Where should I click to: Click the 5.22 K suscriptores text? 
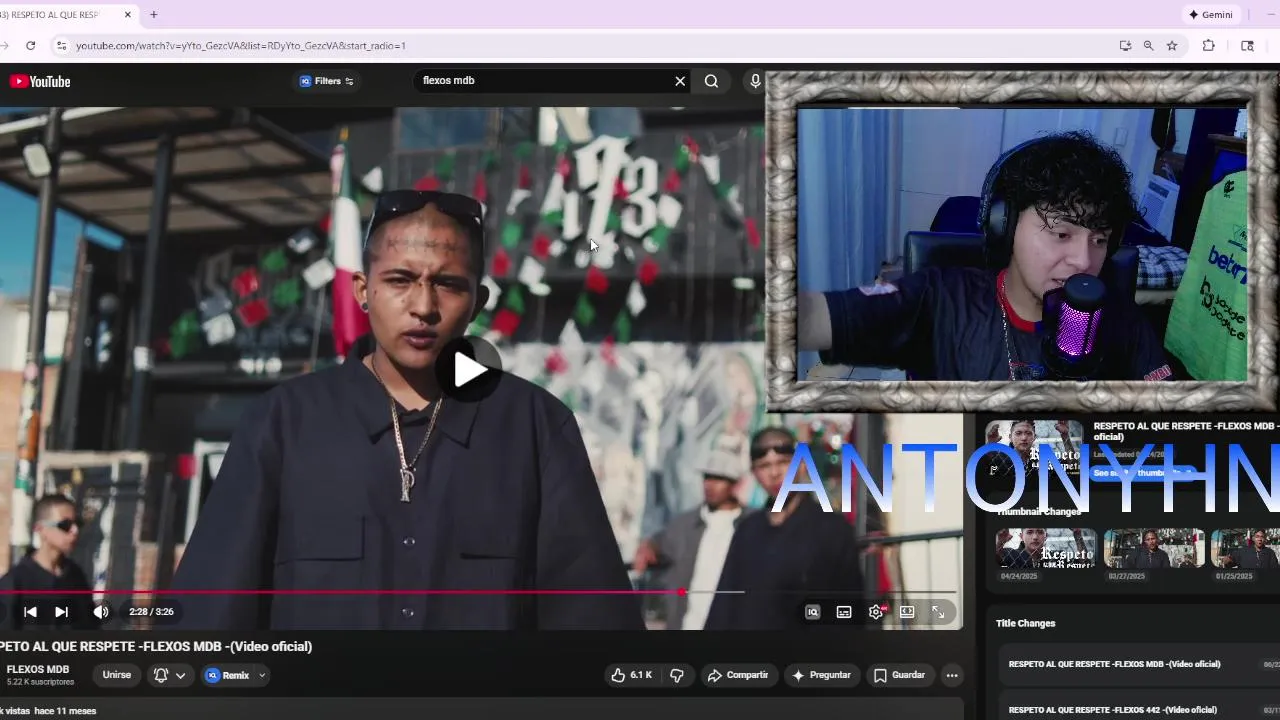pyautogui.click(x=40, y=682)
